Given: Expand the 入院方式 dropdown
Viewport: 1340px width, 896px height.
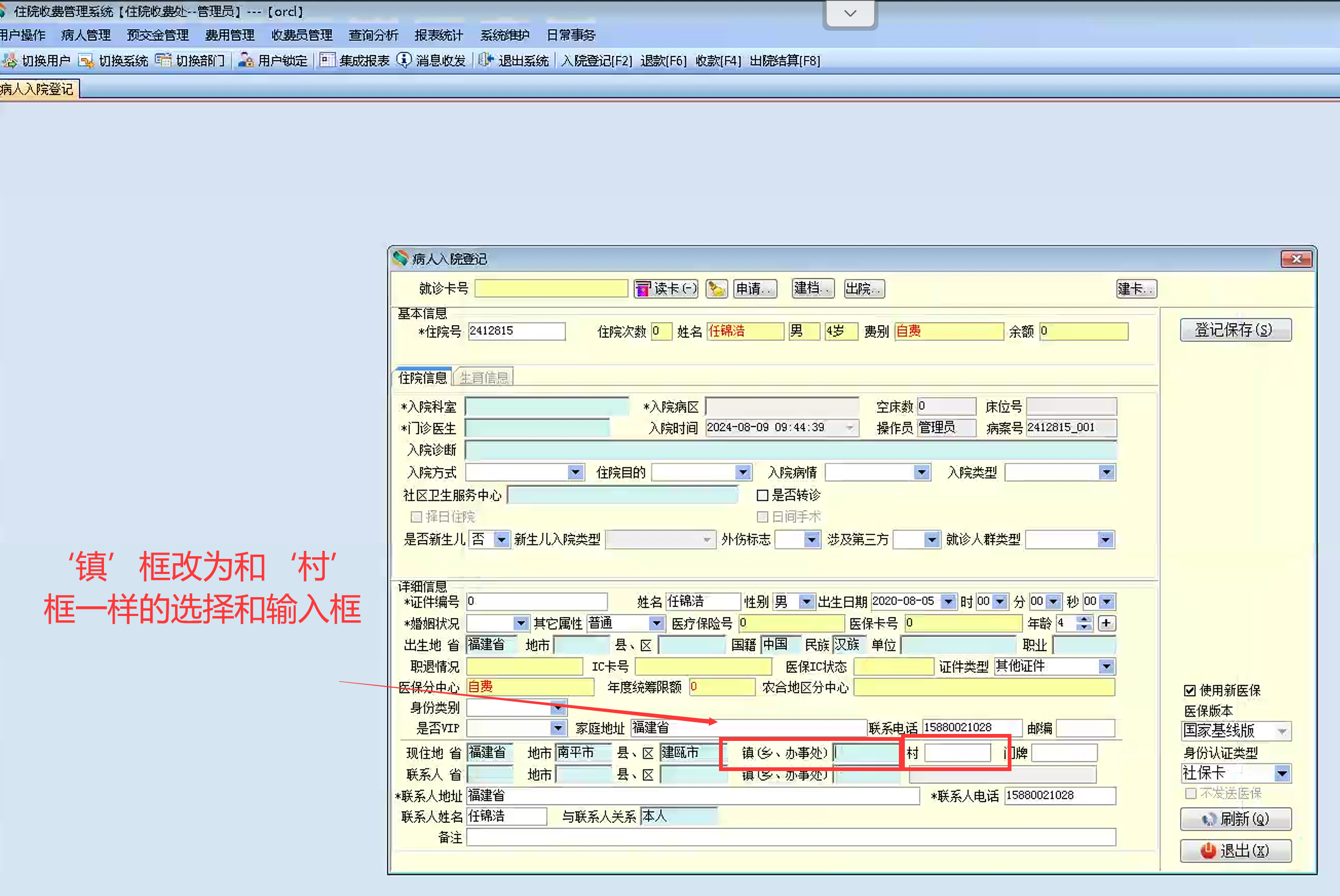Looking at the screenshot, I should coord(575,473).
